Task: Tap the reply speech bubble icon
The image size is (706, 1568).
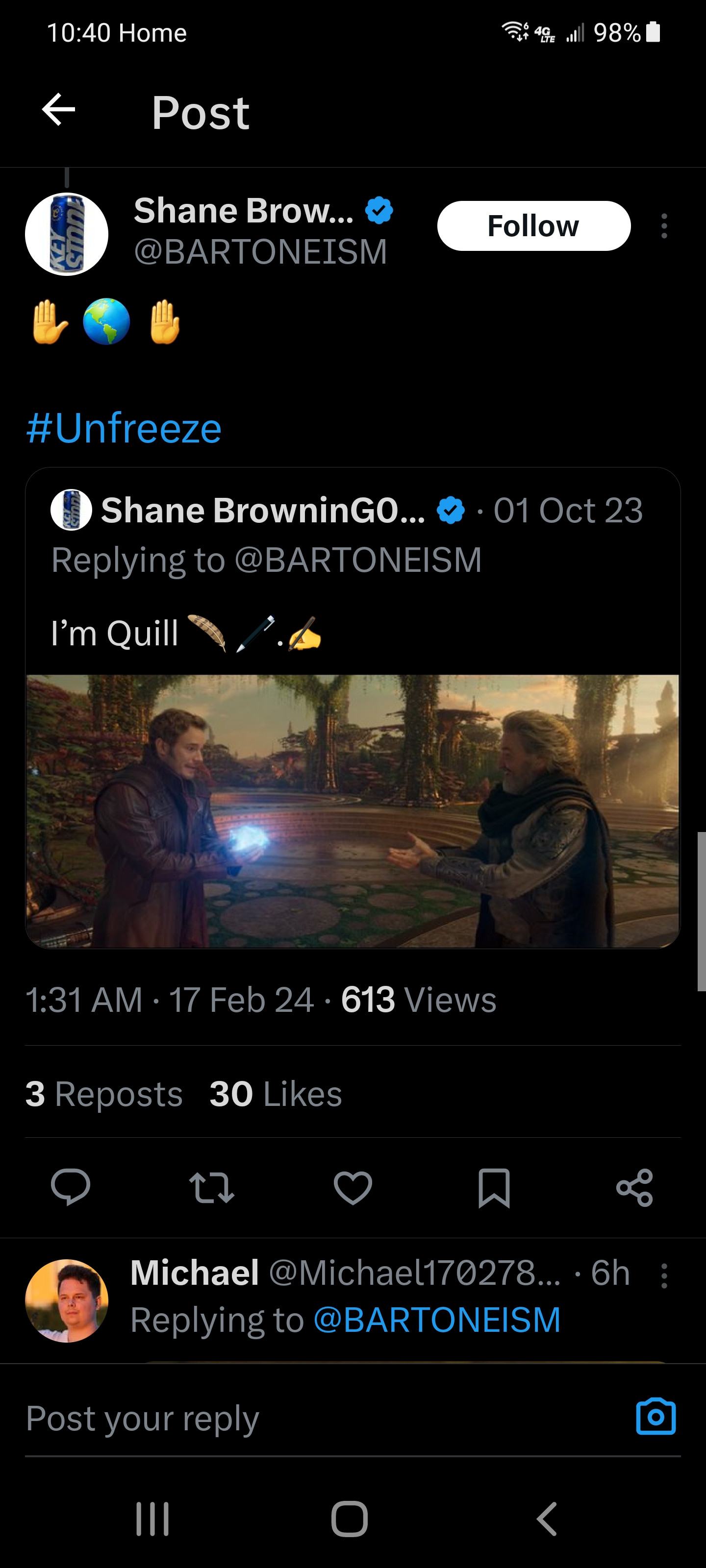Action: point(71,1187)
